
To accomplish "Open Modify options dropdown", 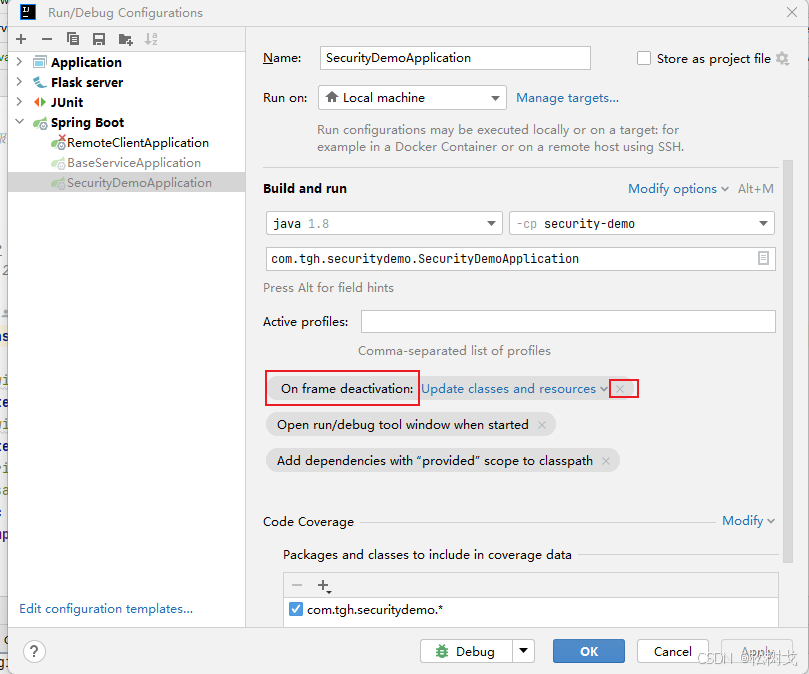I will pos(678,189).
